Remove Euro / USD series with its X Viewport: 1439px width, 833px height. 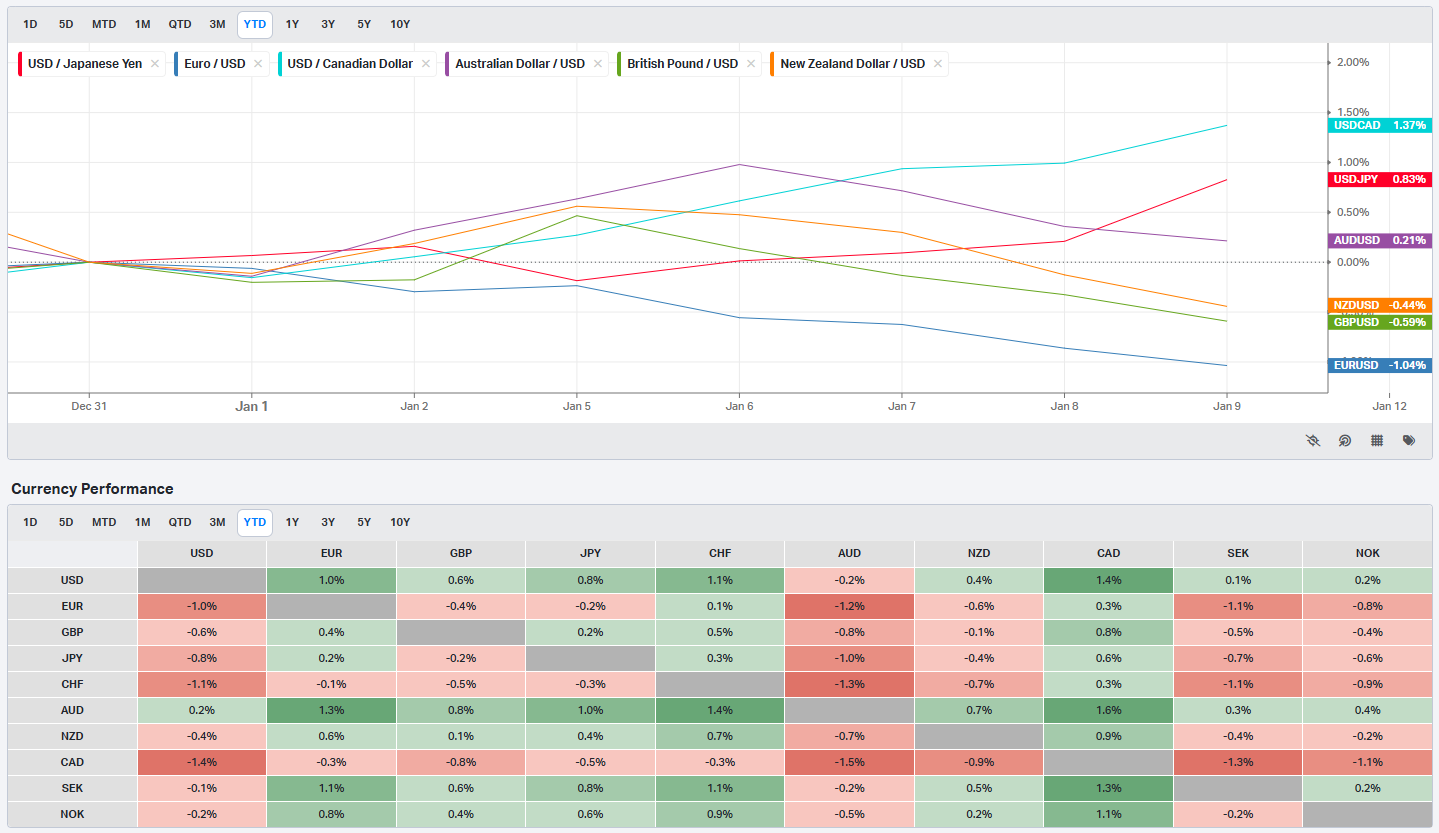pyautogui.click(x=258, y=64)
